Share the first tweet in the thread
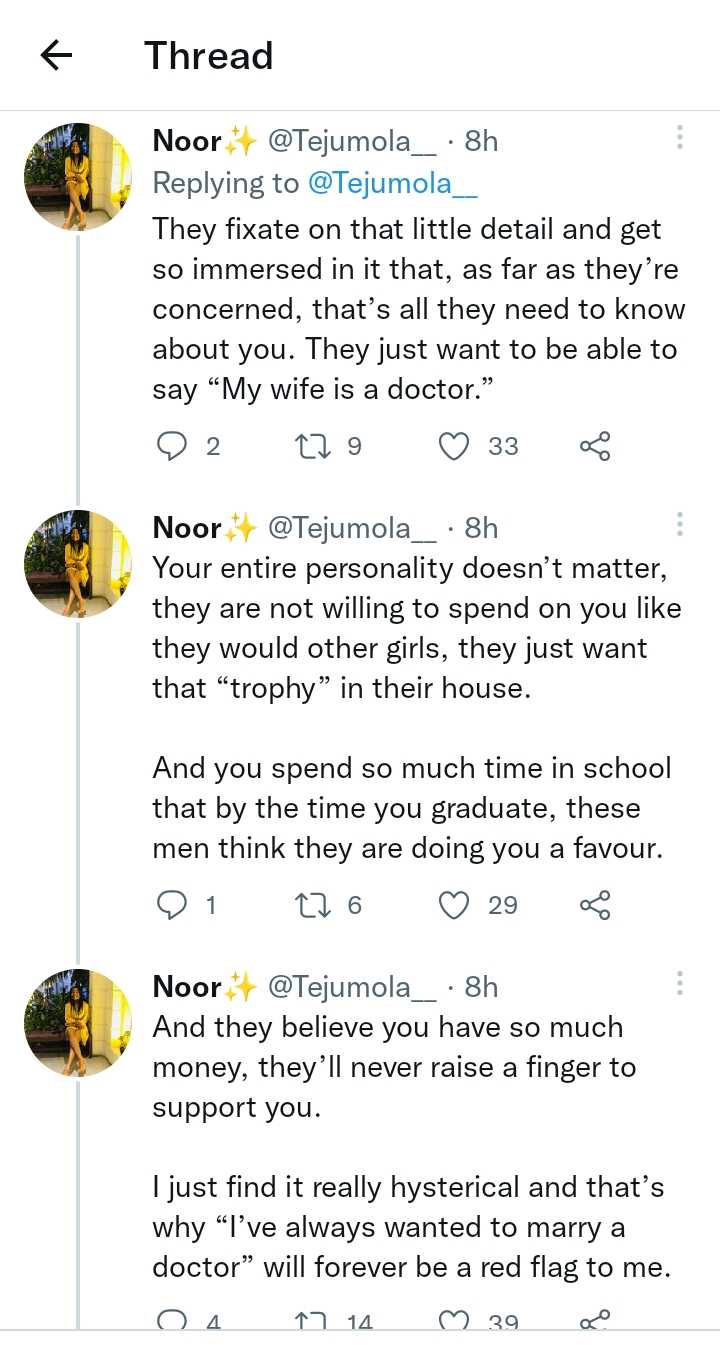 [x=594, y=446]
